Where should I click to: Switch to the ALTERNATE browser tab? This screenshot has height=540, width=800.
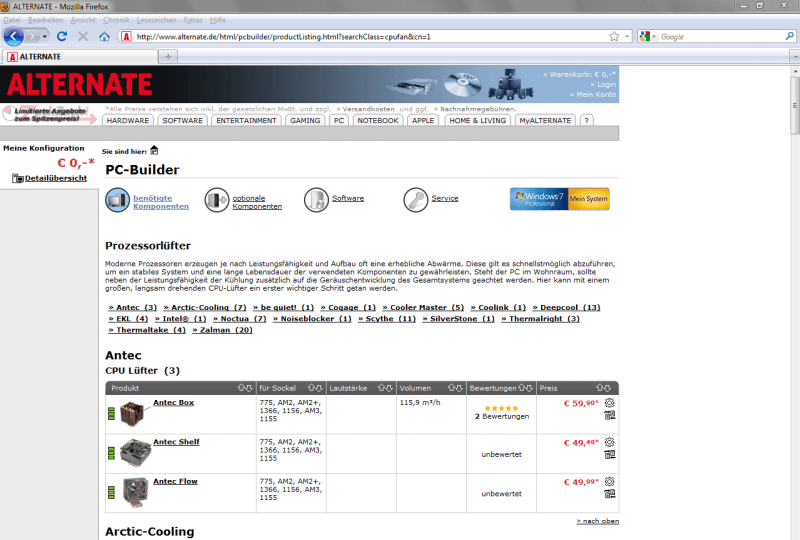[79, 57]
